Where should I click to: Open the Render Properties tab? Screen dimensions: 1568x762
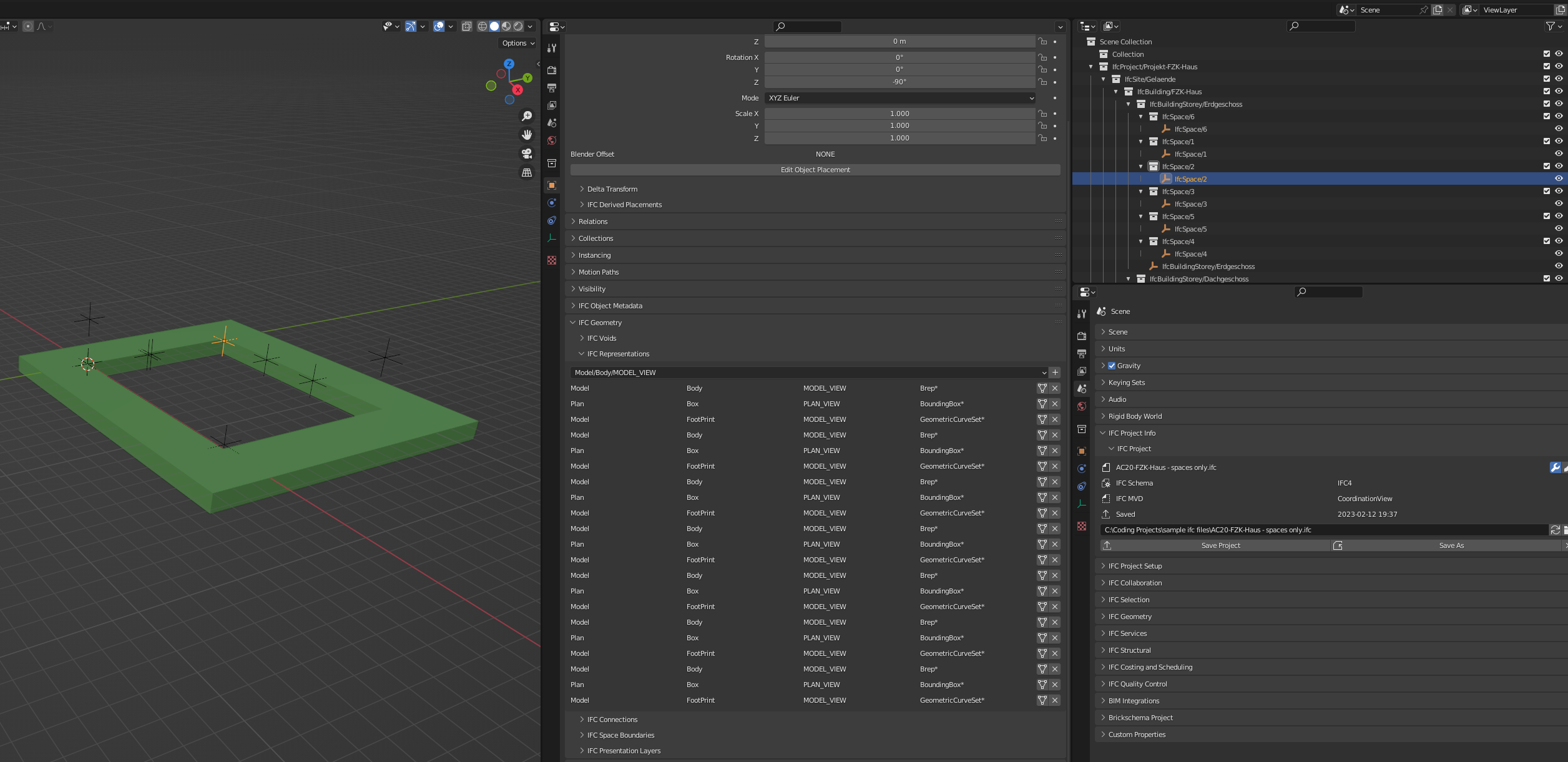tap(552, 70)
